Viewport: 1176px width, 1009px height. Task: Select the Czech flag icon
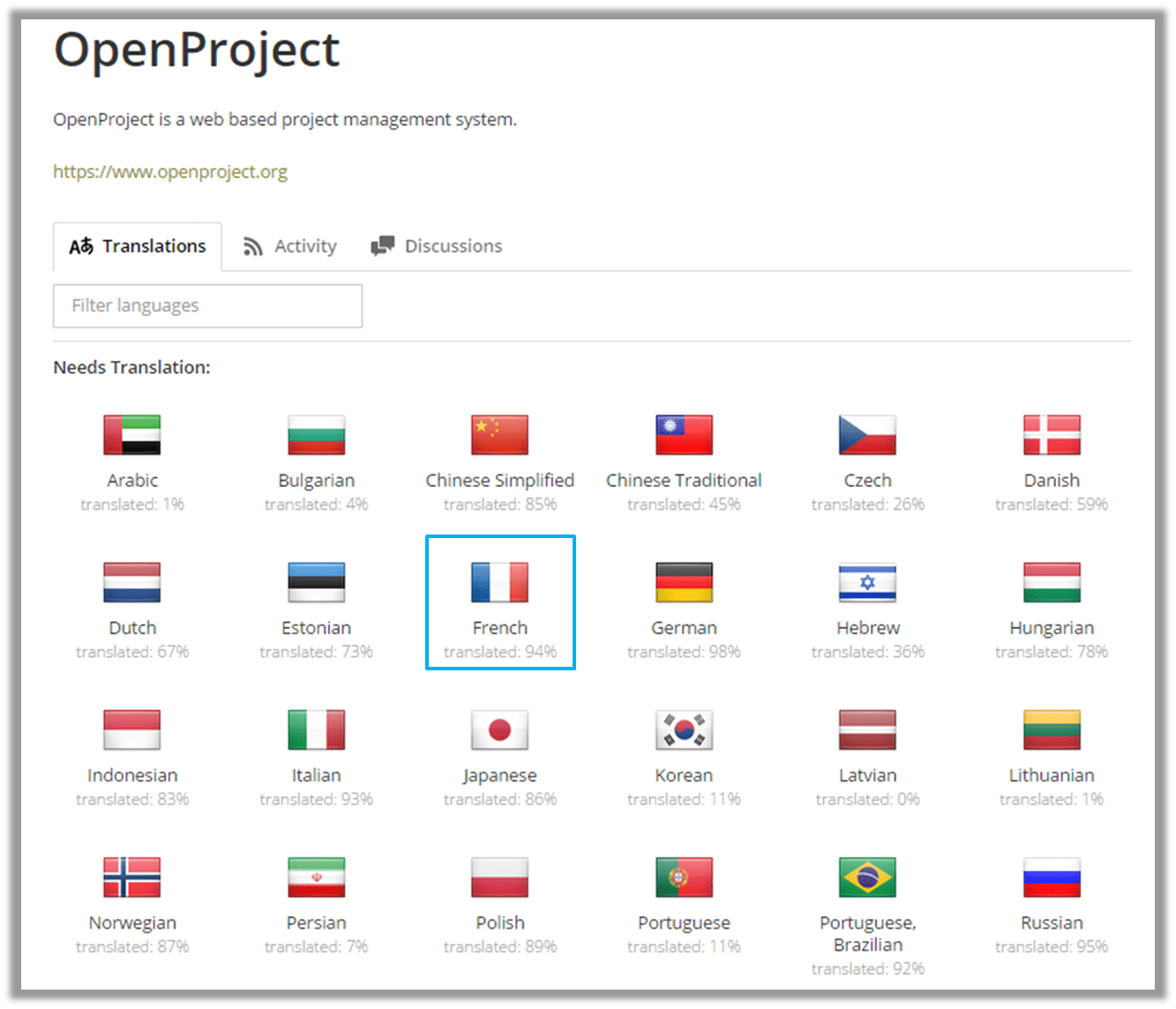pyautogui.click(x=867, y=435)
